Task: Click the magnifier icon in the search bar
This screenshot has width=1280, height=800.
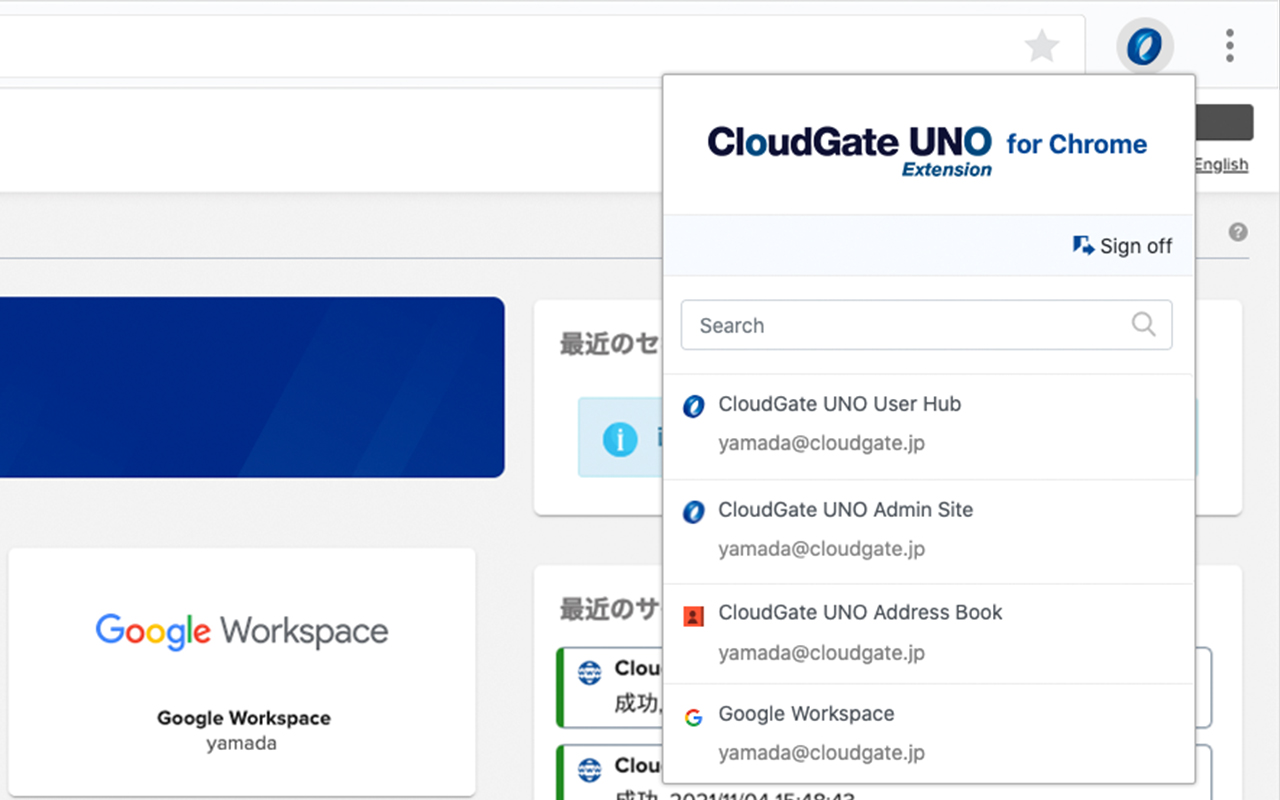Action: (x=1143, y=324)
